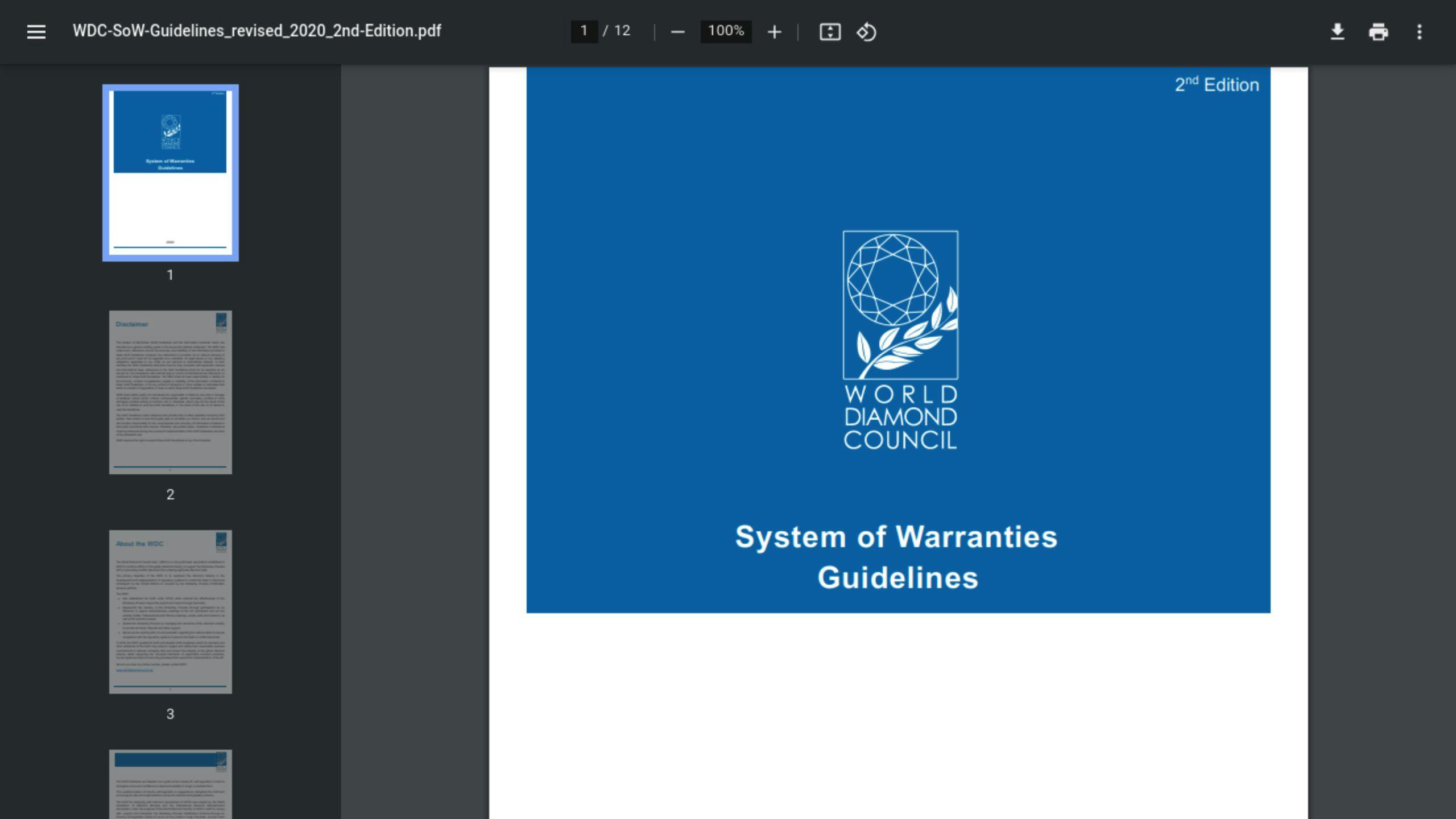Click the page number input field
1456x819 pixels.
[x=584, y=31]
